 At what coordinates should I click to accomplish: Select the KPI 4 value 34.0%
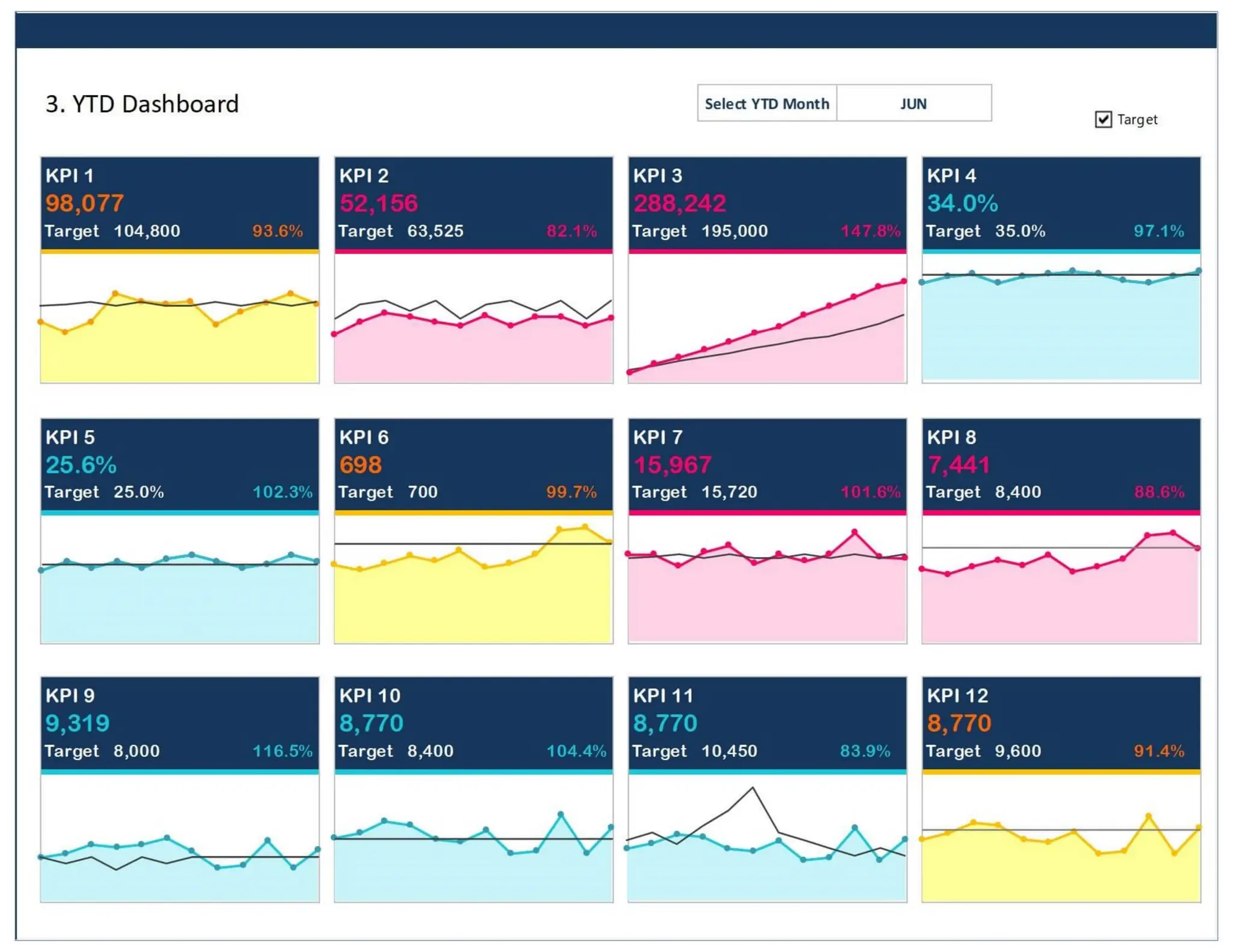[x=963, y=203]
